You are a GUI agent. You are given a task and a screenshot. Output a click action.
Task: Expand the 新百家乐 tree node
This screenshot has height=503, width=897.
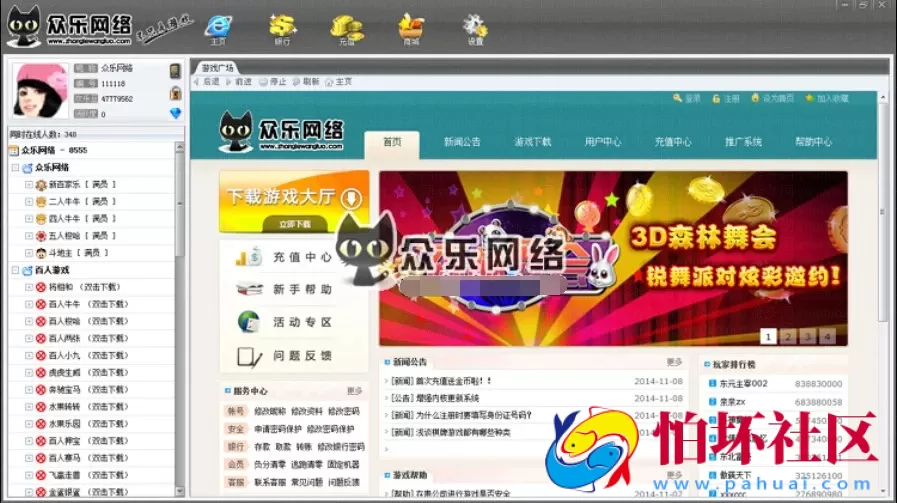[x=29, y=185]
